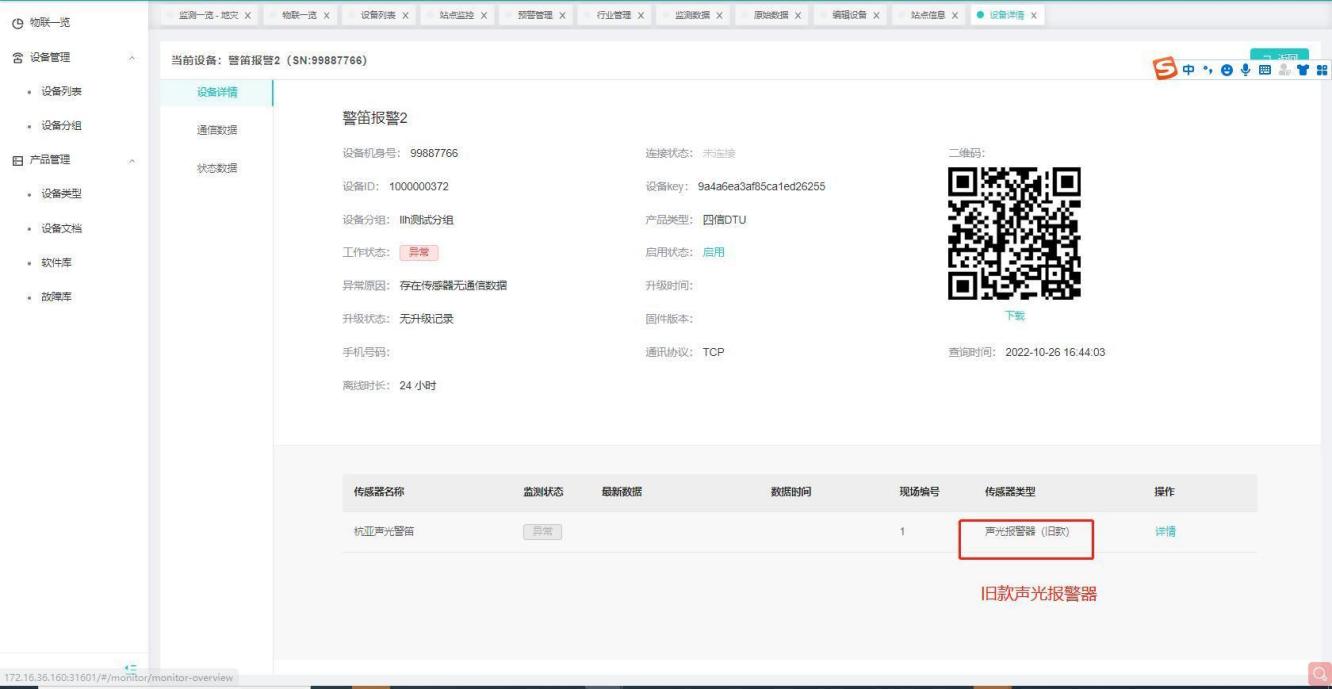The image size is (1332, 689).
Task: Click the red search icon in bottom-right corner
Action: (x=1319, y=675)
